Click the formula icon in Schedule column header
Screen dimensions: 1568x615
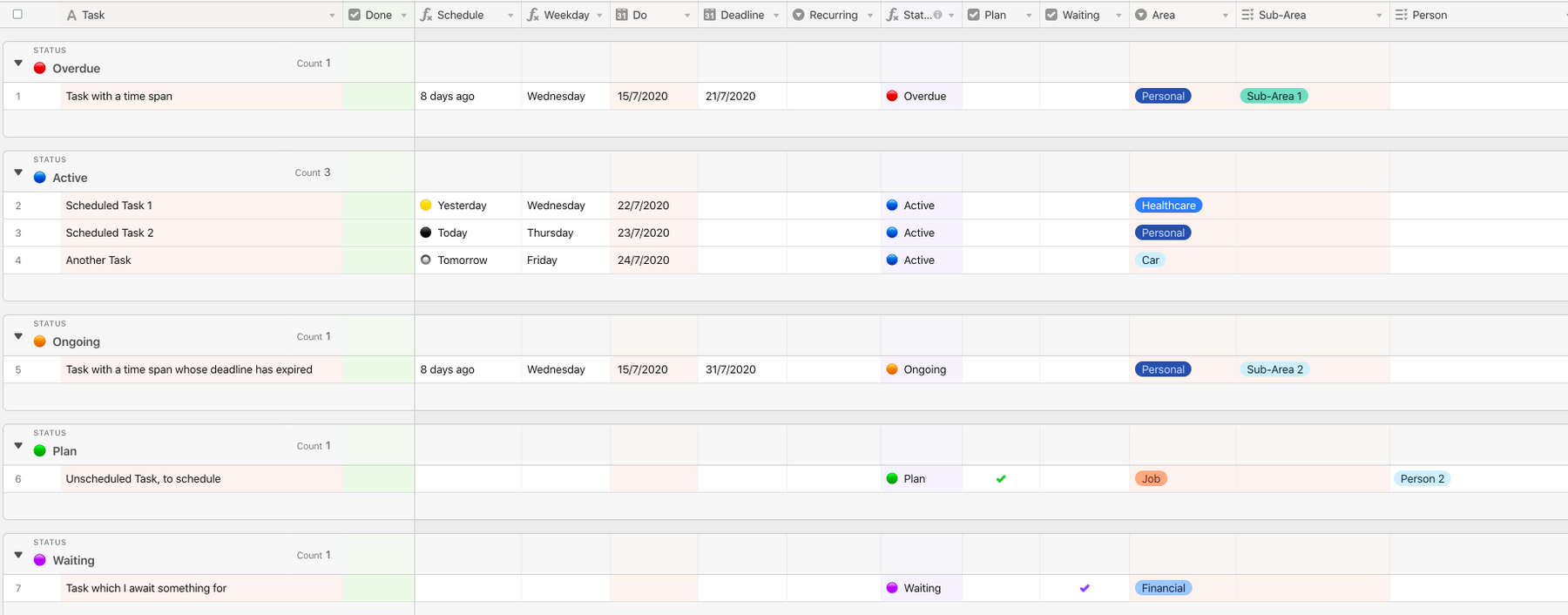click(426, 15)
